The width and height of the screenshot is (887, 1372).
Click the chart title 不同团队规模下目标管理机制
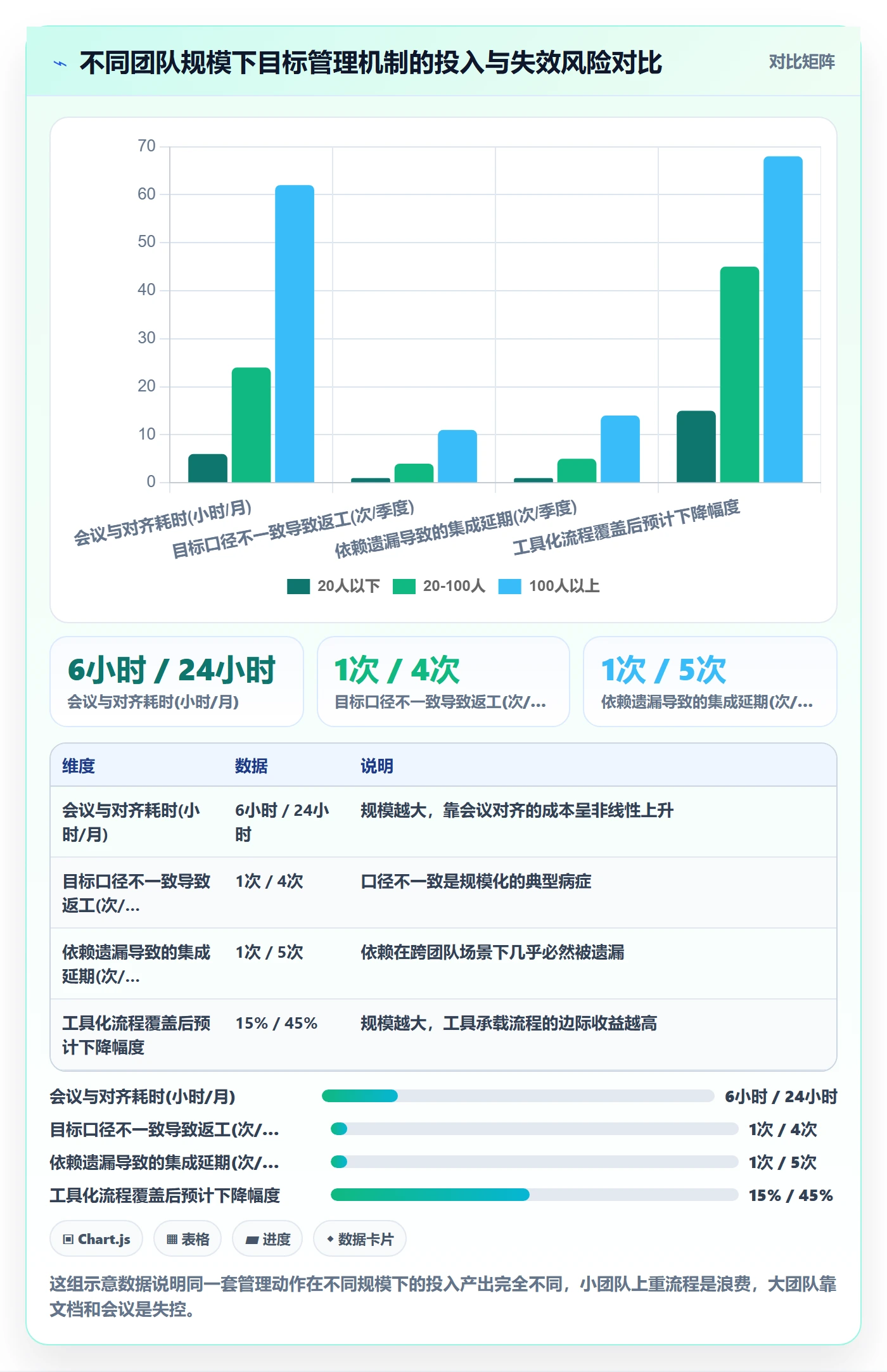[x=371, y=63]
